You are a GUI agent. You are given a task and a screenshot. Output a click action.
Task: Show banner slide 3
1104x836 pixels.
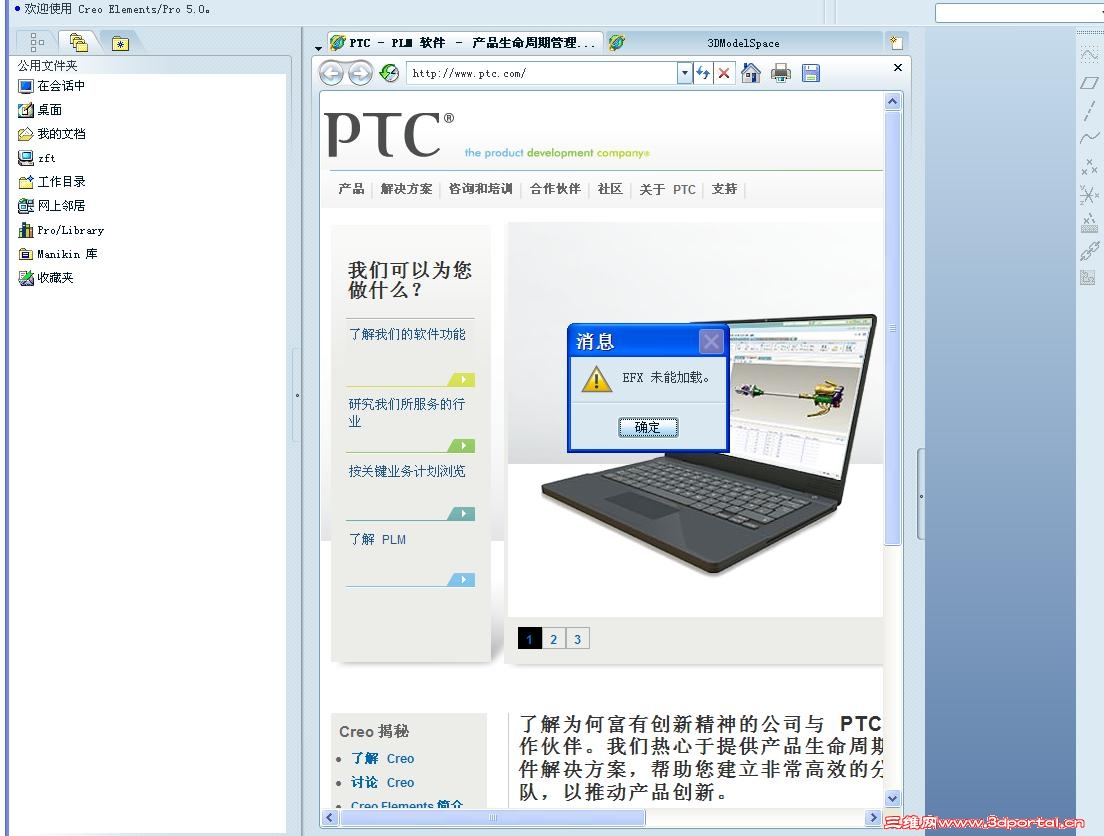pyautogui.click(x=577, y=639)
